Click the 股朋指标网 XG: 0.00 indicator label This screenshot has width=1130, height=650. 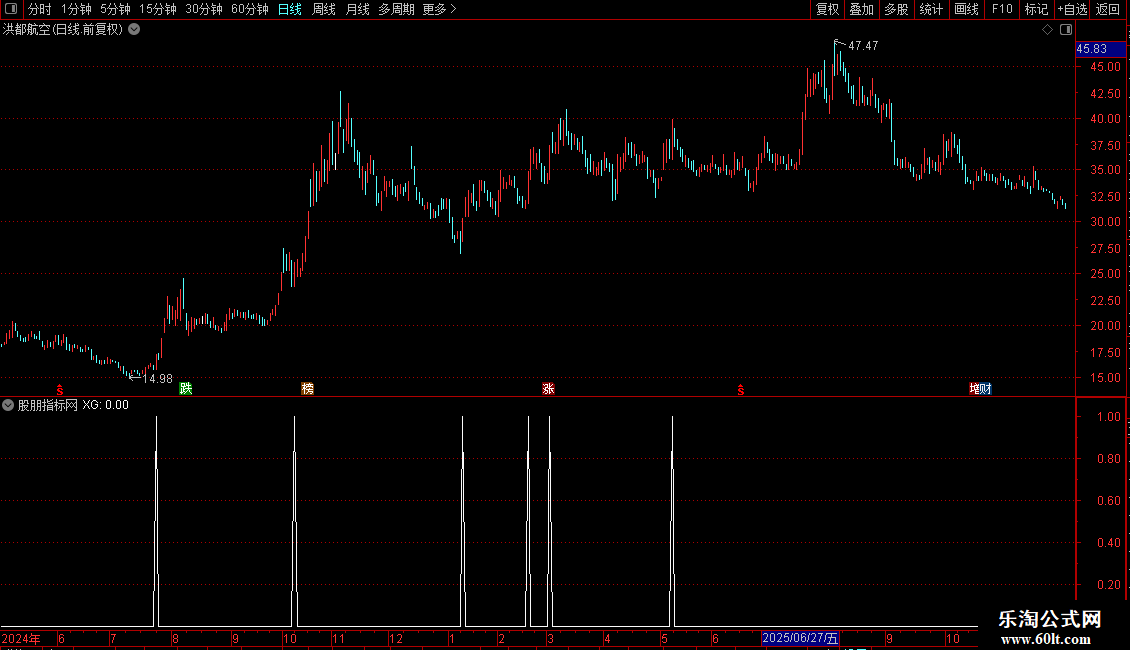pos(73,405)
